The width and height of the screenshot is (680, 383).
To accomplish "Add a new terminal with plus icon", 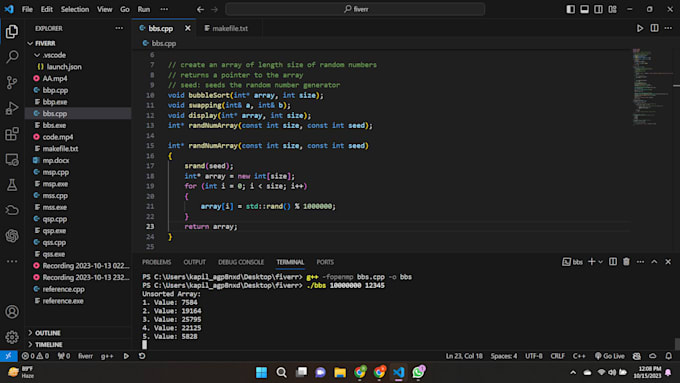I will (x=591, y=262).
